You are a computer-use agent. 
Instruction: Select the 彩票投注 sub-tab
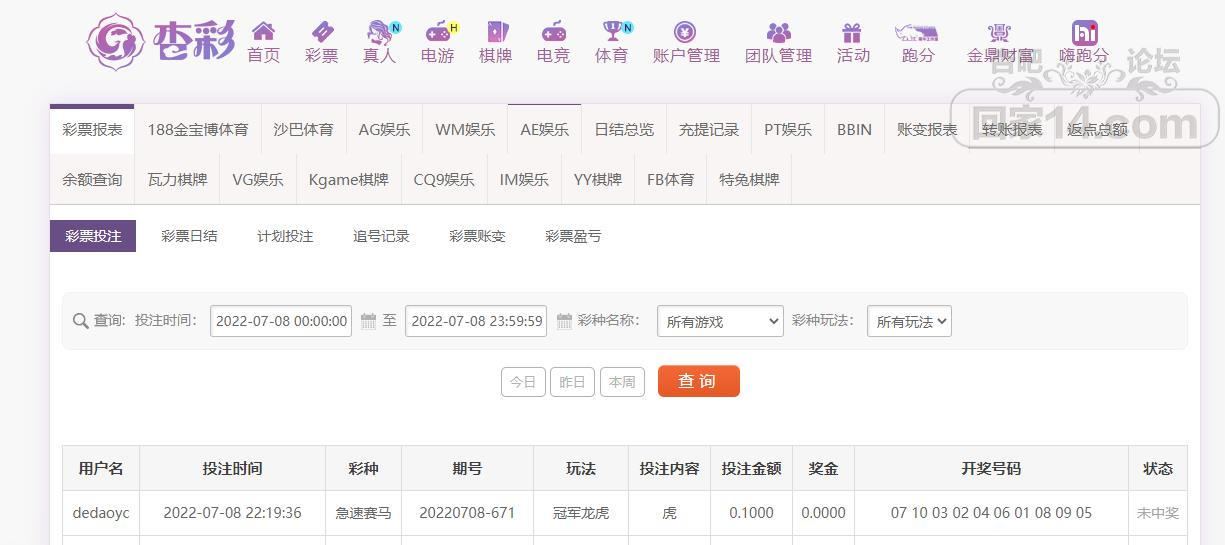tap(93, 236)
